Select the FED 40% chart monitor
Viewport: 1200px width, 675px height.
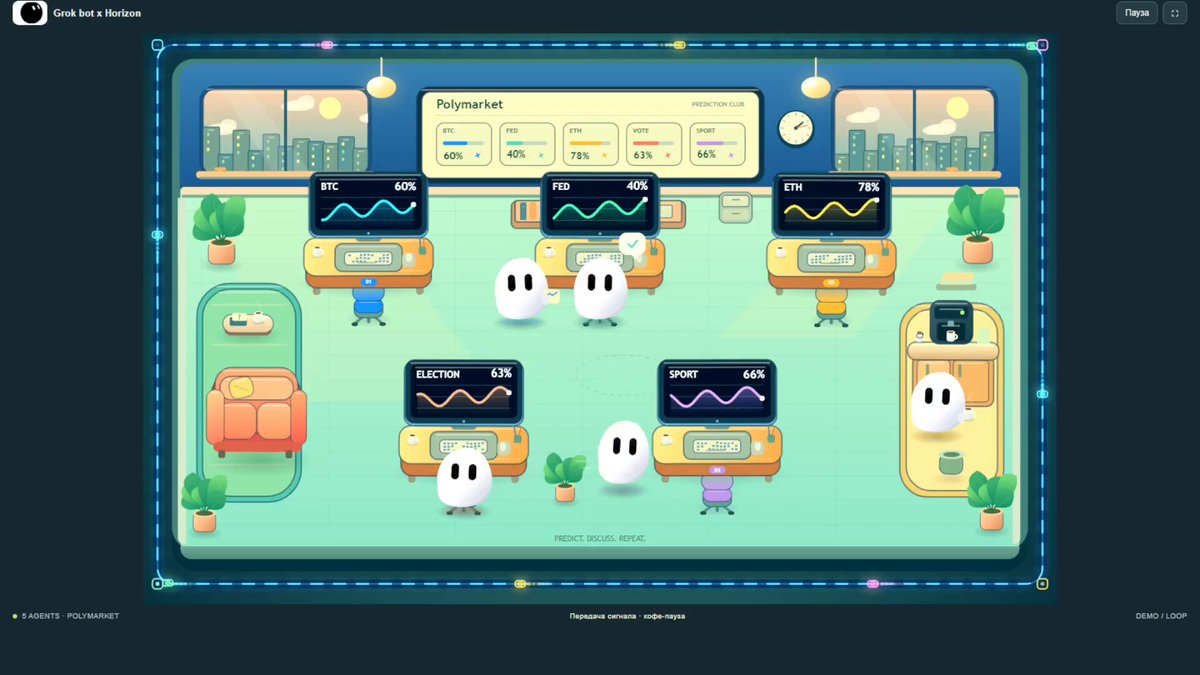tap(600, 204)
